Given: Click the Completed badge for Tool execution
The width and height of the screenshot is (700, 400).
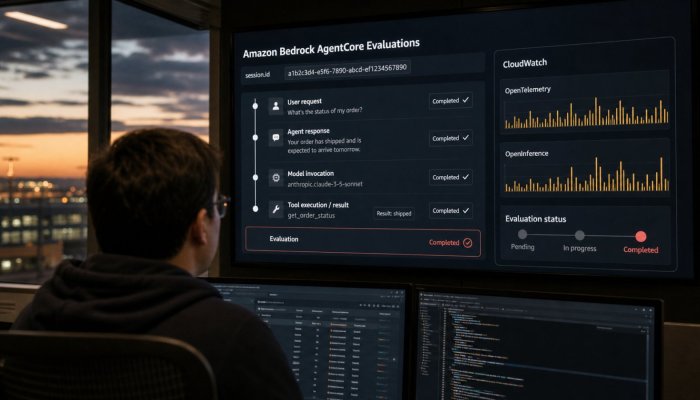Looking at the screenshot, I should click(x=450, y=211).
